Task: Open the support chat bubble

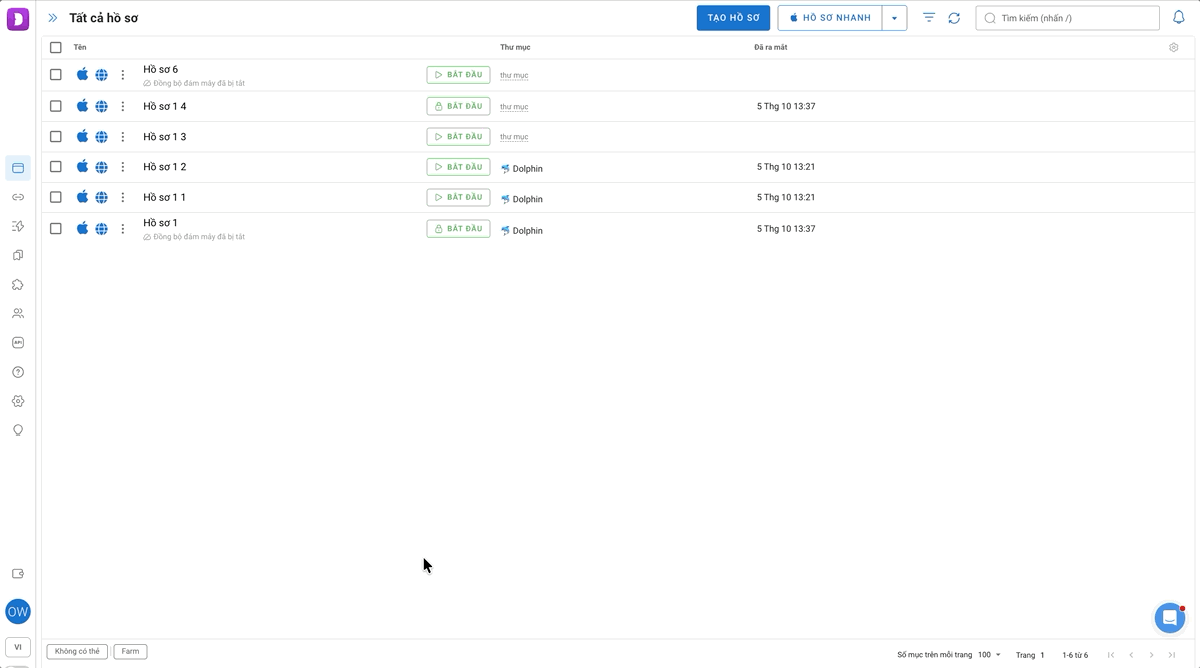Action: click(1170, 618)
